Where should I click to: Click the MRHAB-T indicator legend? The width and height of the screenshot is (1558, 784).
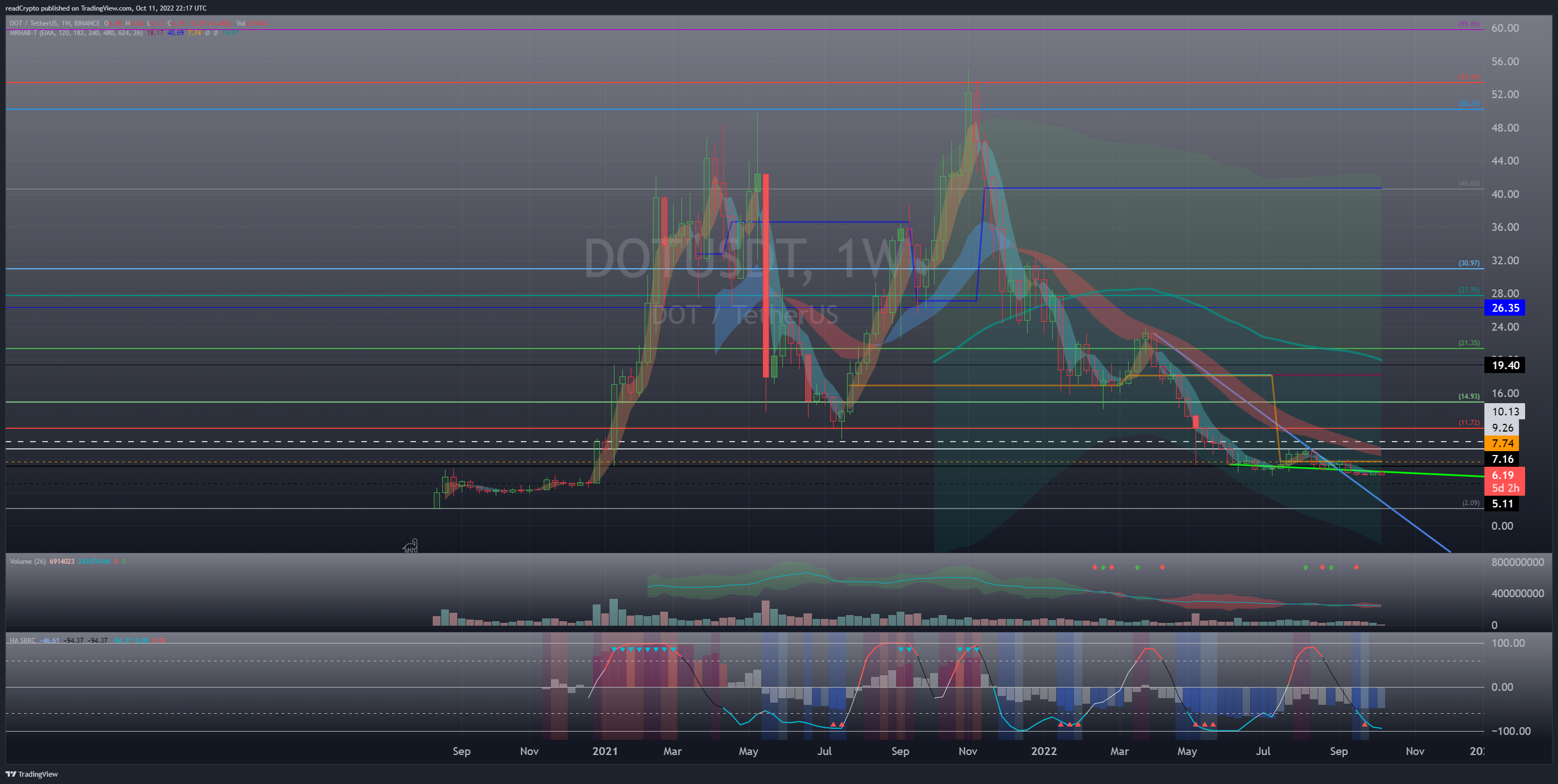click(76, 33)
